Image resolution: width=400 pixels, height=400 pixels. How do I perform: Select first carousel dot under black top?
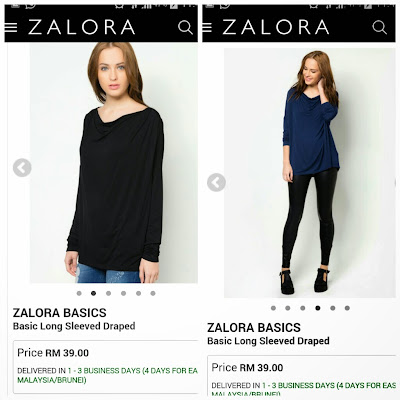[79, 293]
